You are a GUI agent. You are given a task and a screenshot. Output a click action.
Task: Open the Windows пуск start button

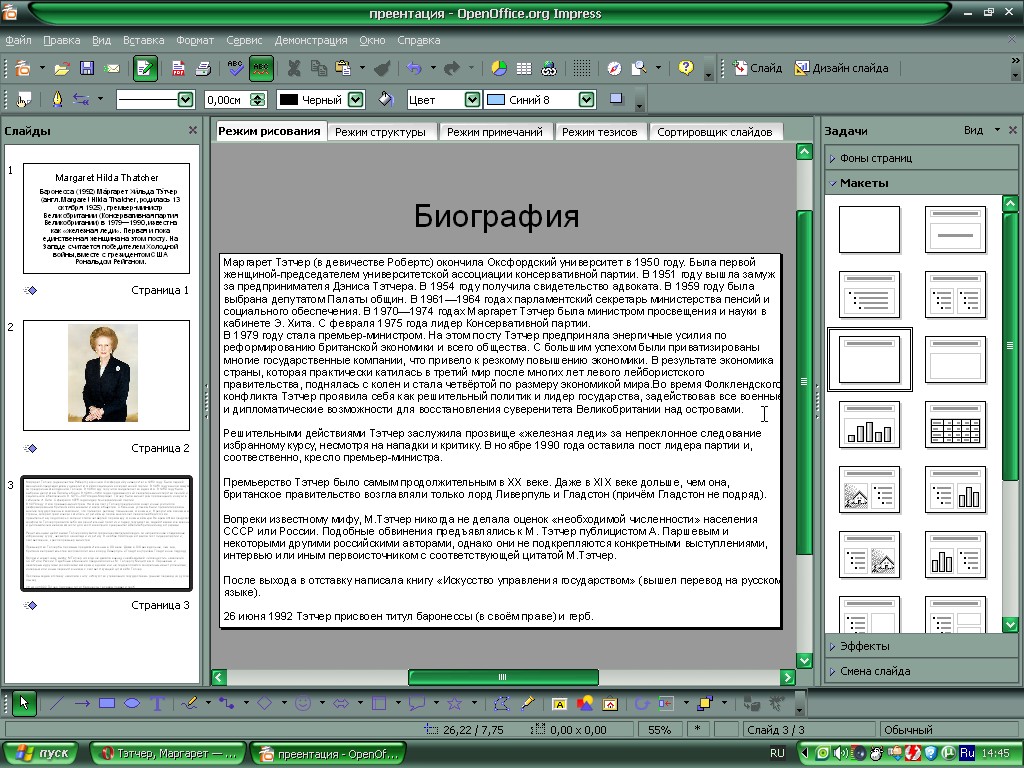[40, 754]
